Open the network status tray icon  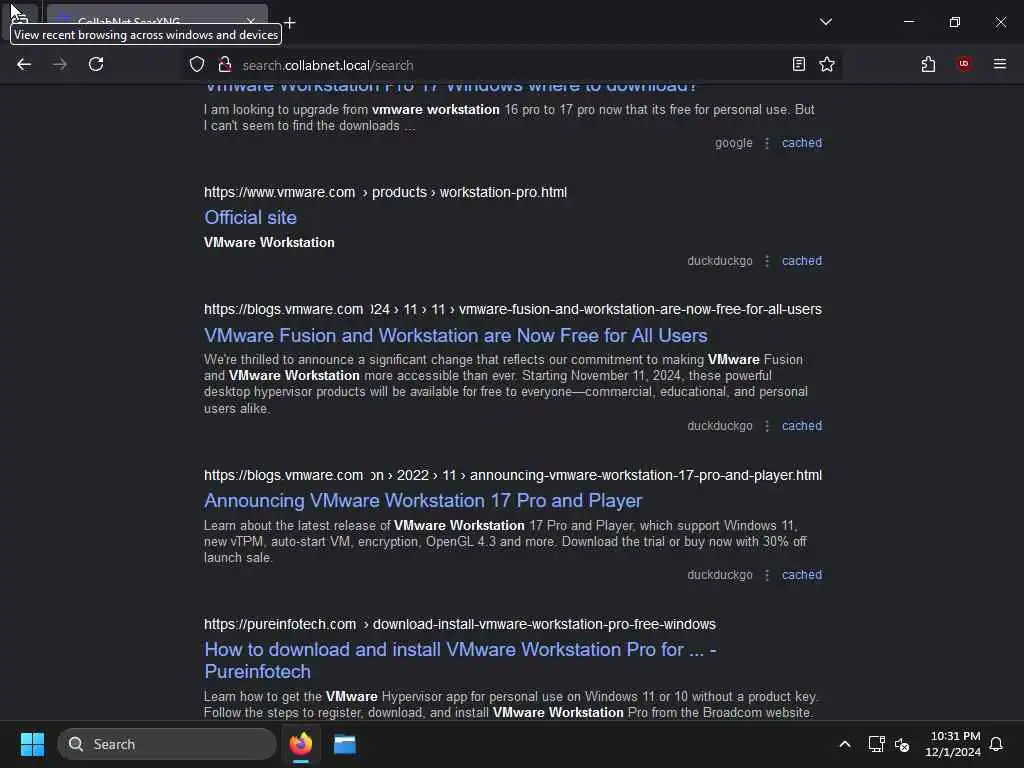click(876, 744)
